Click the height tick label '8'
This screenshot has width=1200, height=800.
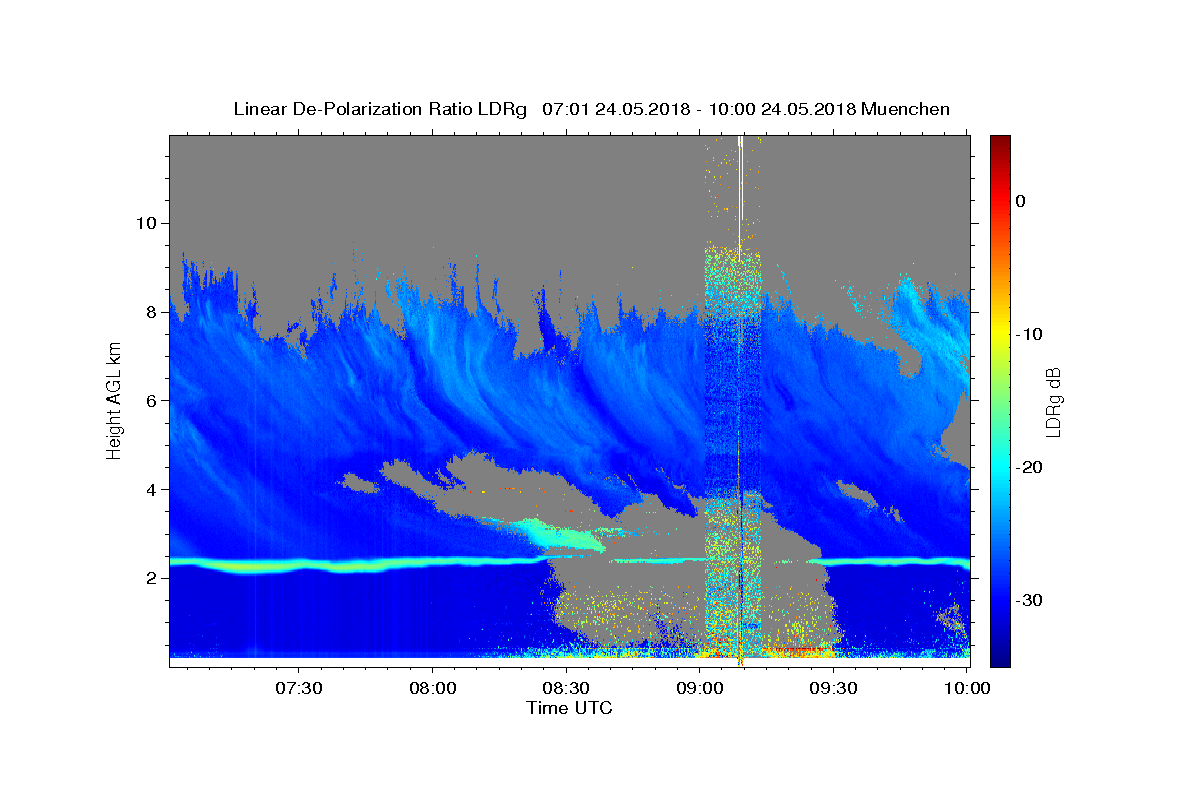click(149, 312)
